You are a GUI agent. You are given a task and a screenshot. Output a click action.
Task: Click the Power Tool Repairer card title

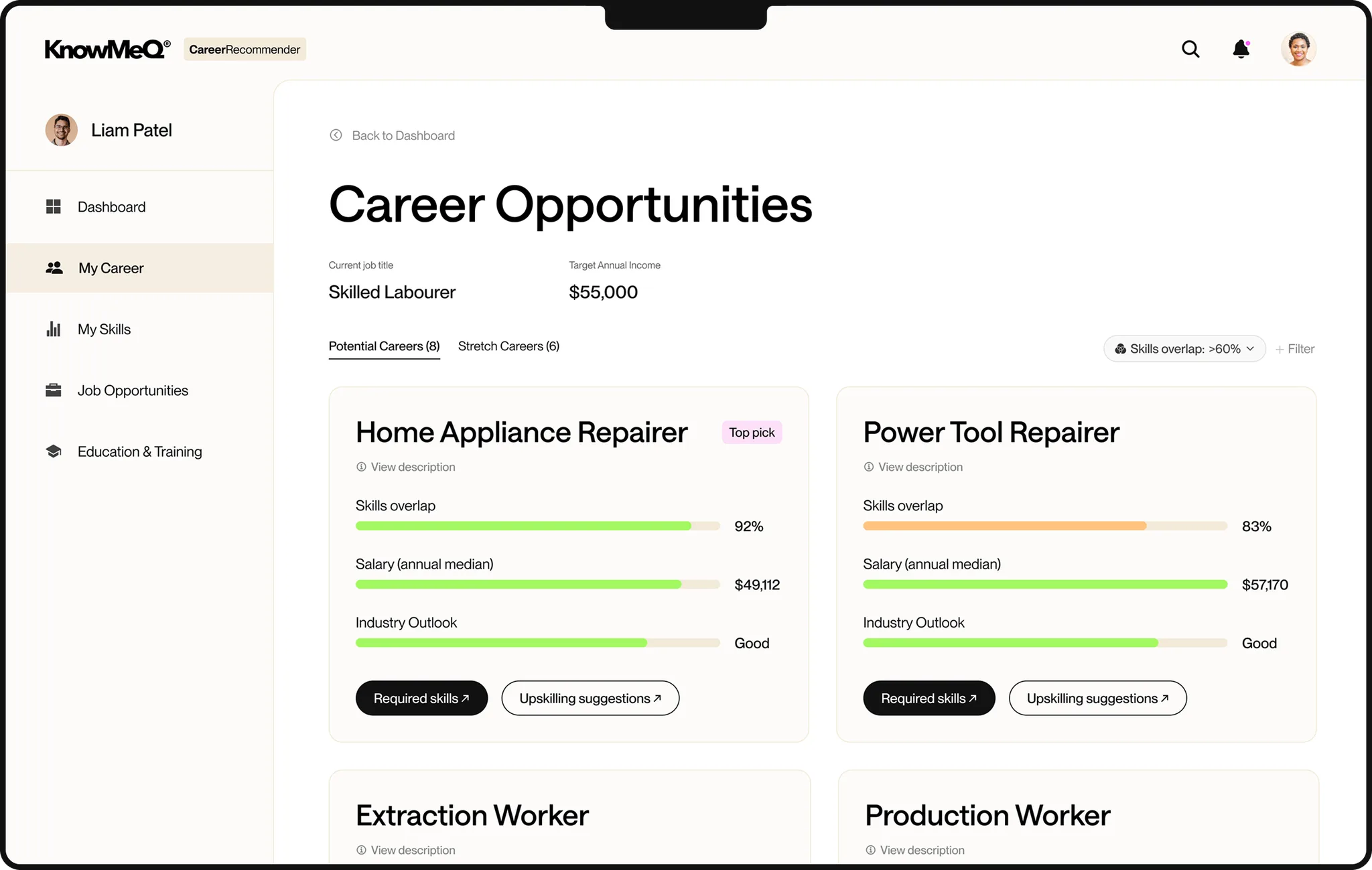tap(991, 433)
